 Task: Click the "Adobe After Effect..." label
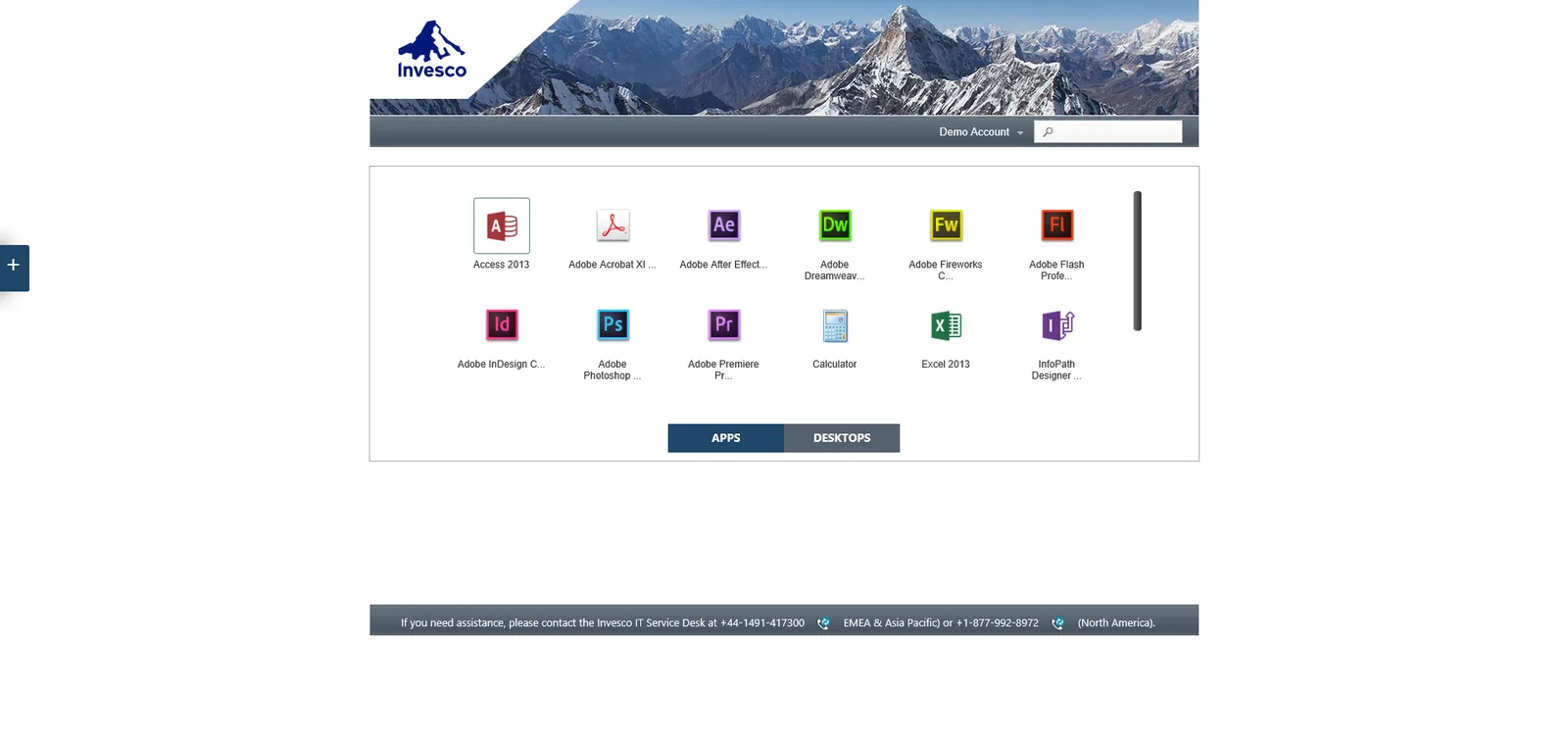pos(723,265)
